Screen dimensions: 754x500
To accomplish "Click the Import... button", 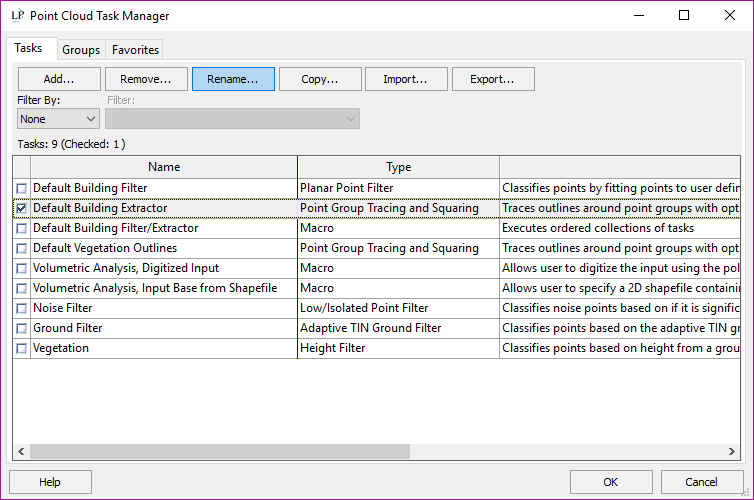I will pos(406,79).
